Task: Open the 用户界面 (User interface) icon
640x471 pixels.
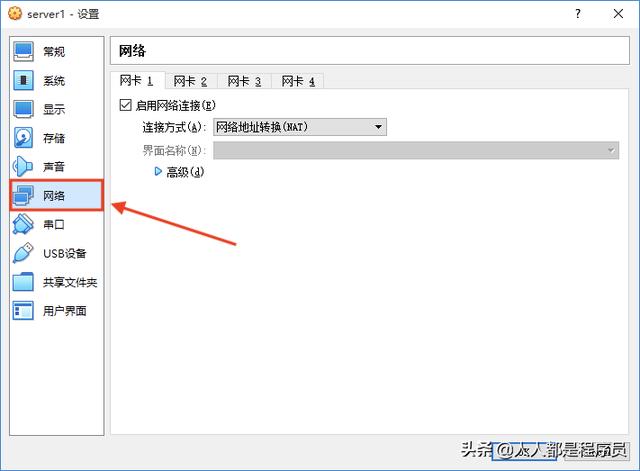Action: [x=23, y=311]
